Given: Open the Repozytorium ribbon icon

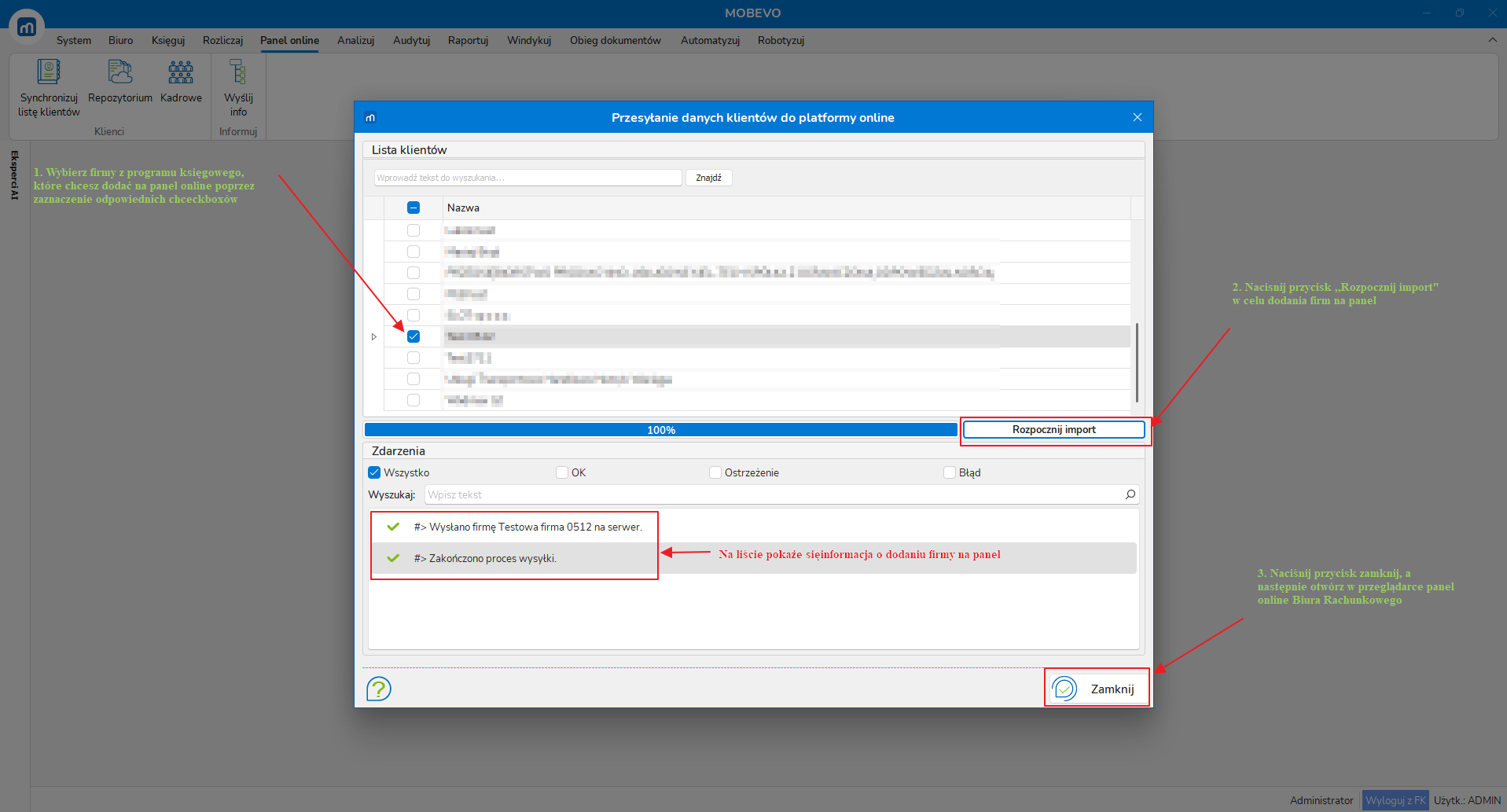Looking at the screenshot, I should tap(119, 73).
